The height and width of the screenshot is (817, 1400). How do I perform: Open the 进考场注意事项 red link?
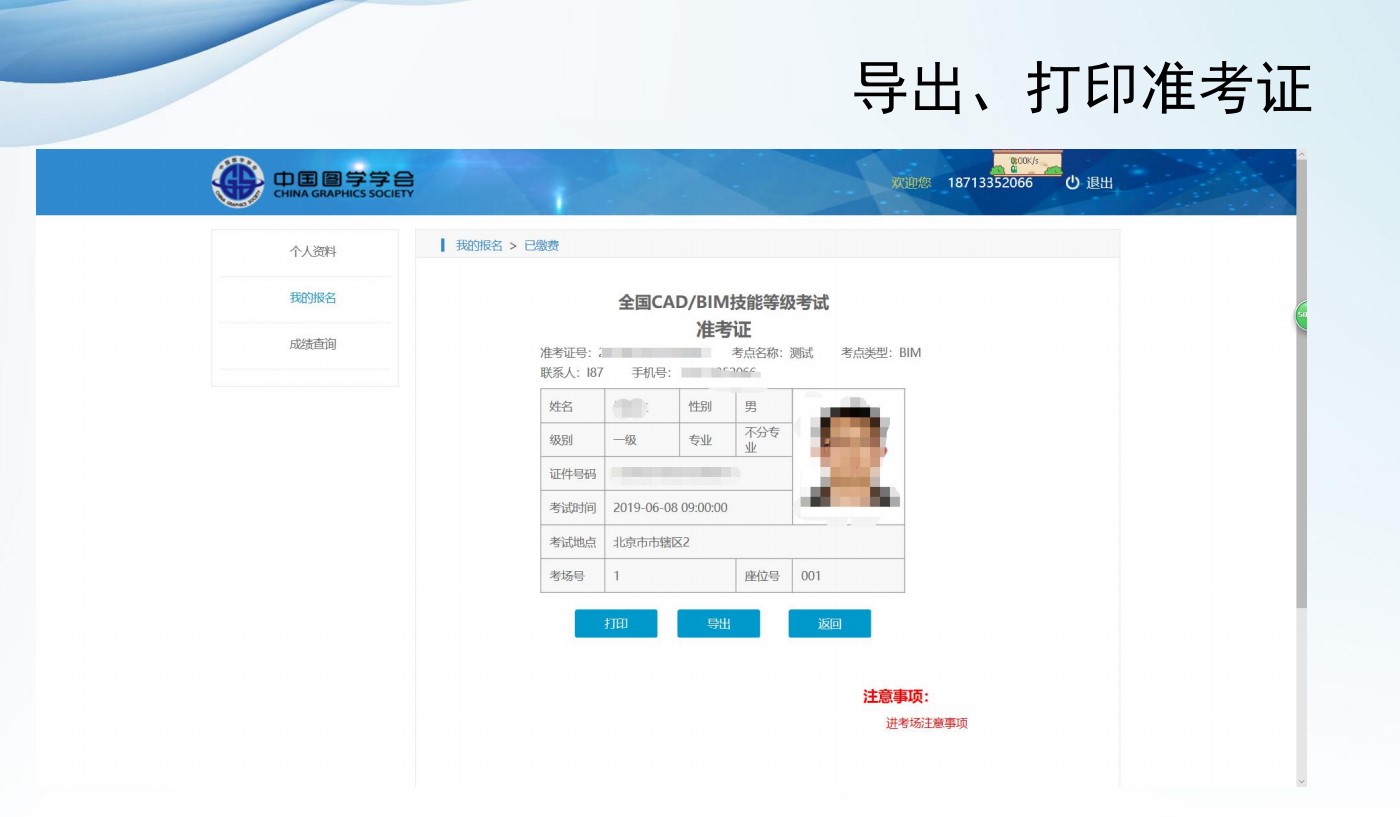point(926,723)
